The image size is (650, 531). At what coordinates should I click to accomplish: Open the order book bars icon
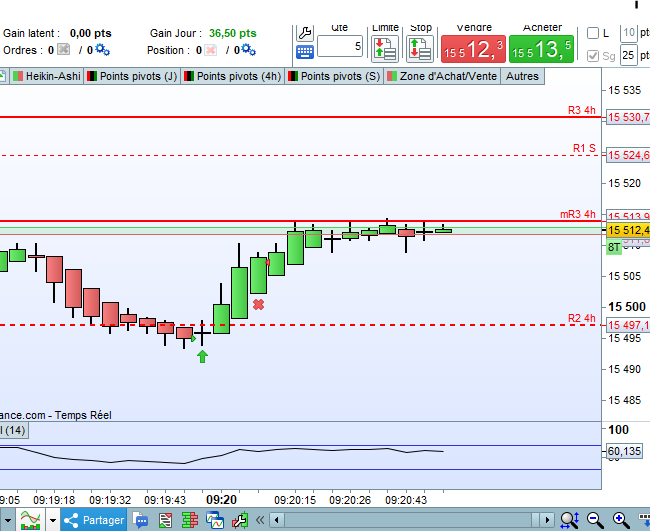click(x=190, y=520)
